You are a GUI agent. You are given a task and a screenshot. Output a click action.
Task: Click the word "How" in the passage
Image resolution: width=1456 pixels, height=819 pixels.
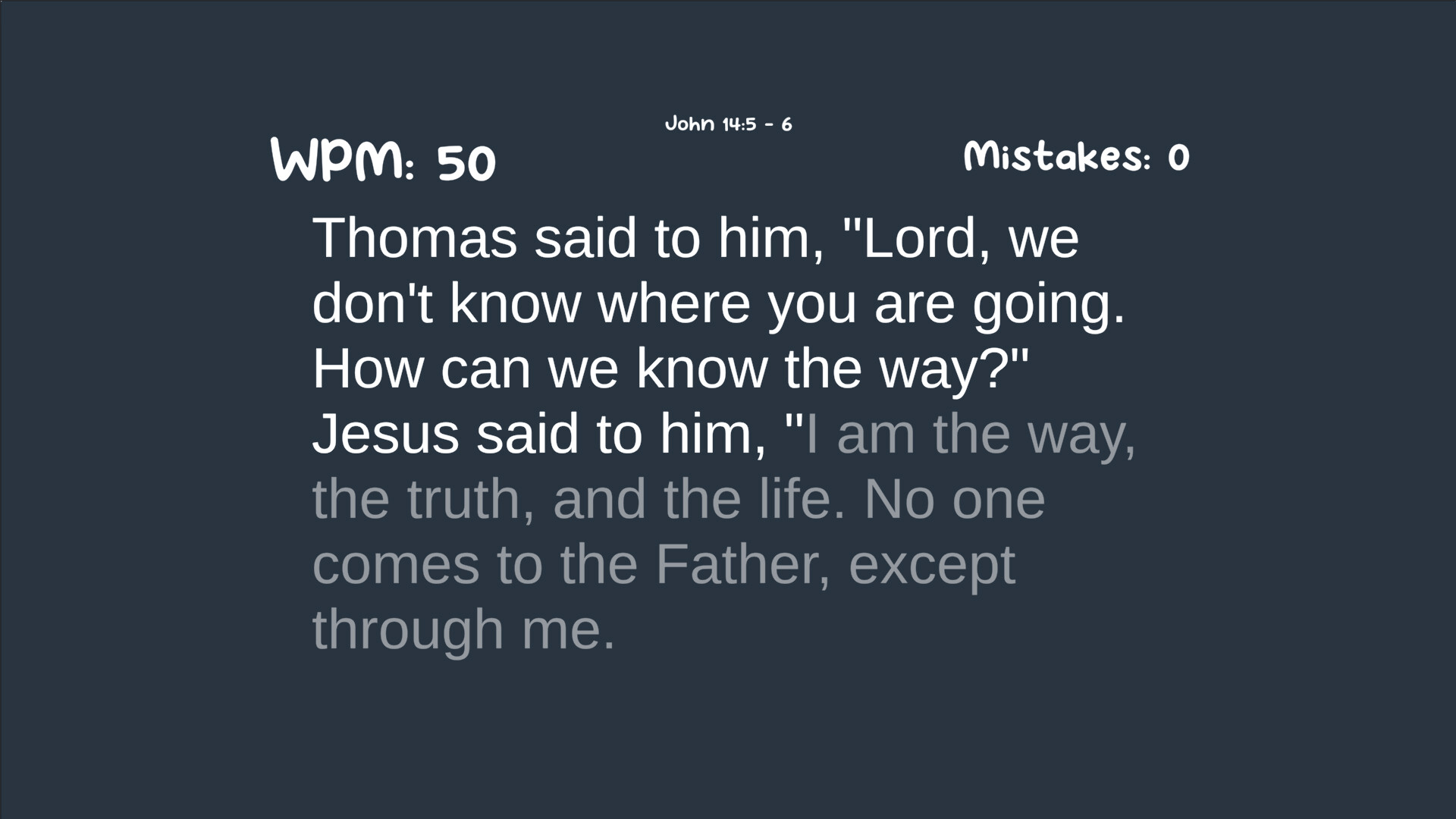click(x=368, y=369)
